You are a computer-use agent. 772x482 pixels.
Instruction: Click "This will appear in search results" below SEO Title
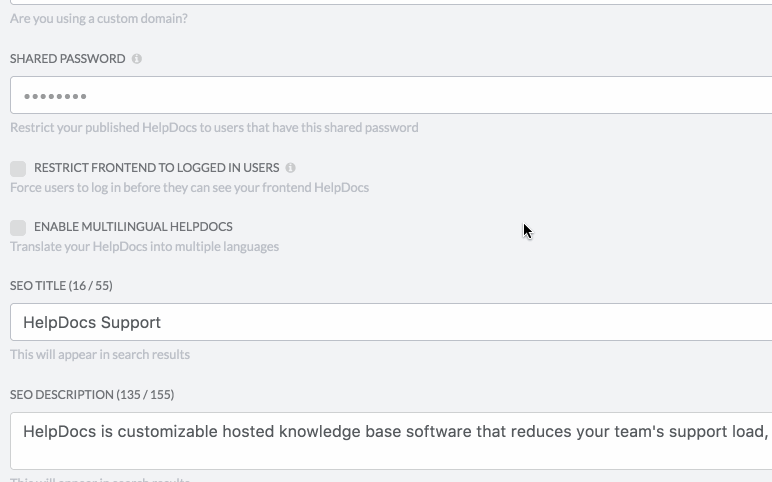point(100,354)
